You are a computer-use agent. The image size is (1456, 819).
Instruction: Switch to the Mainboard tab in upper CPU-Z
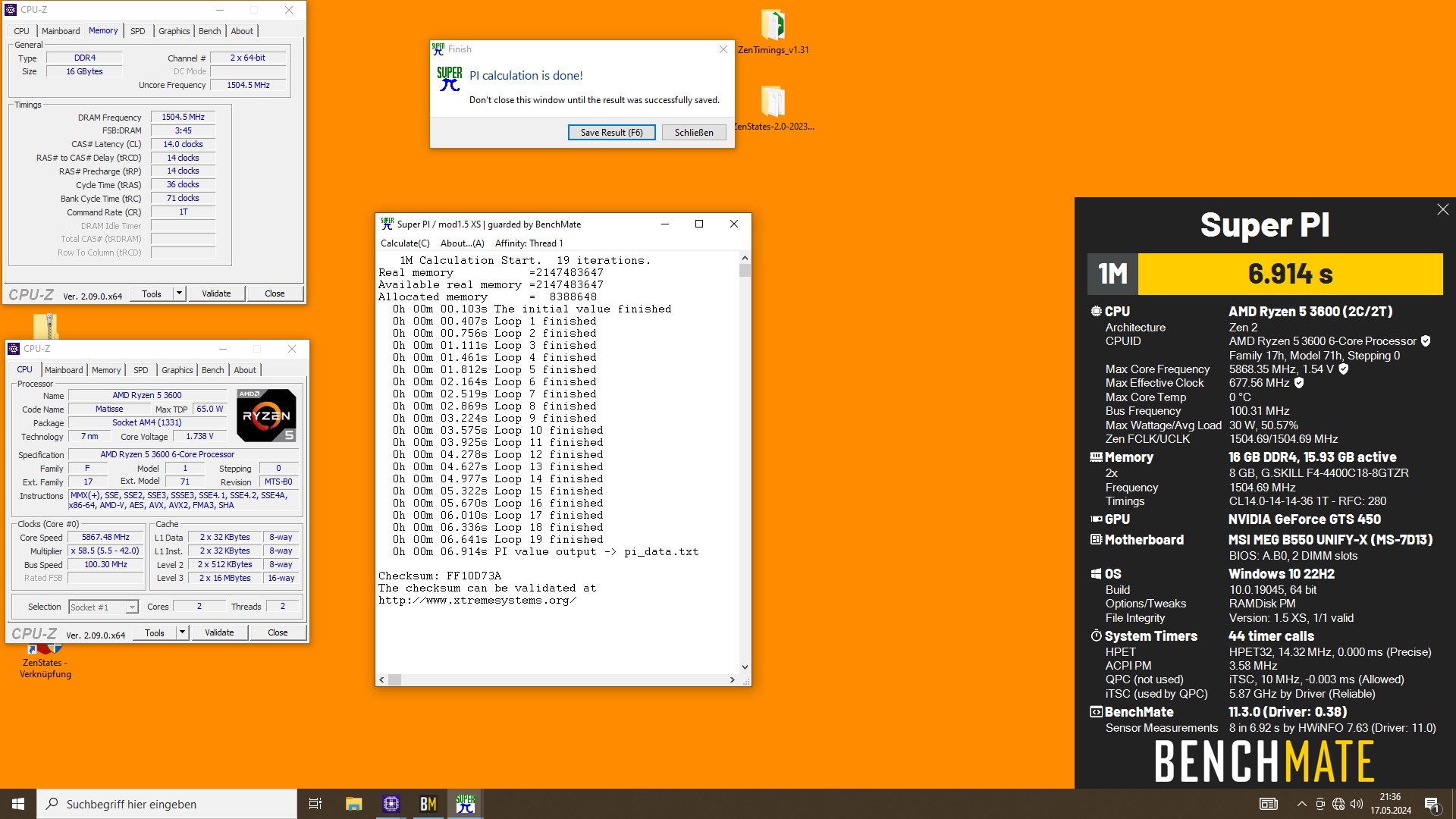[x=61, y=31]
